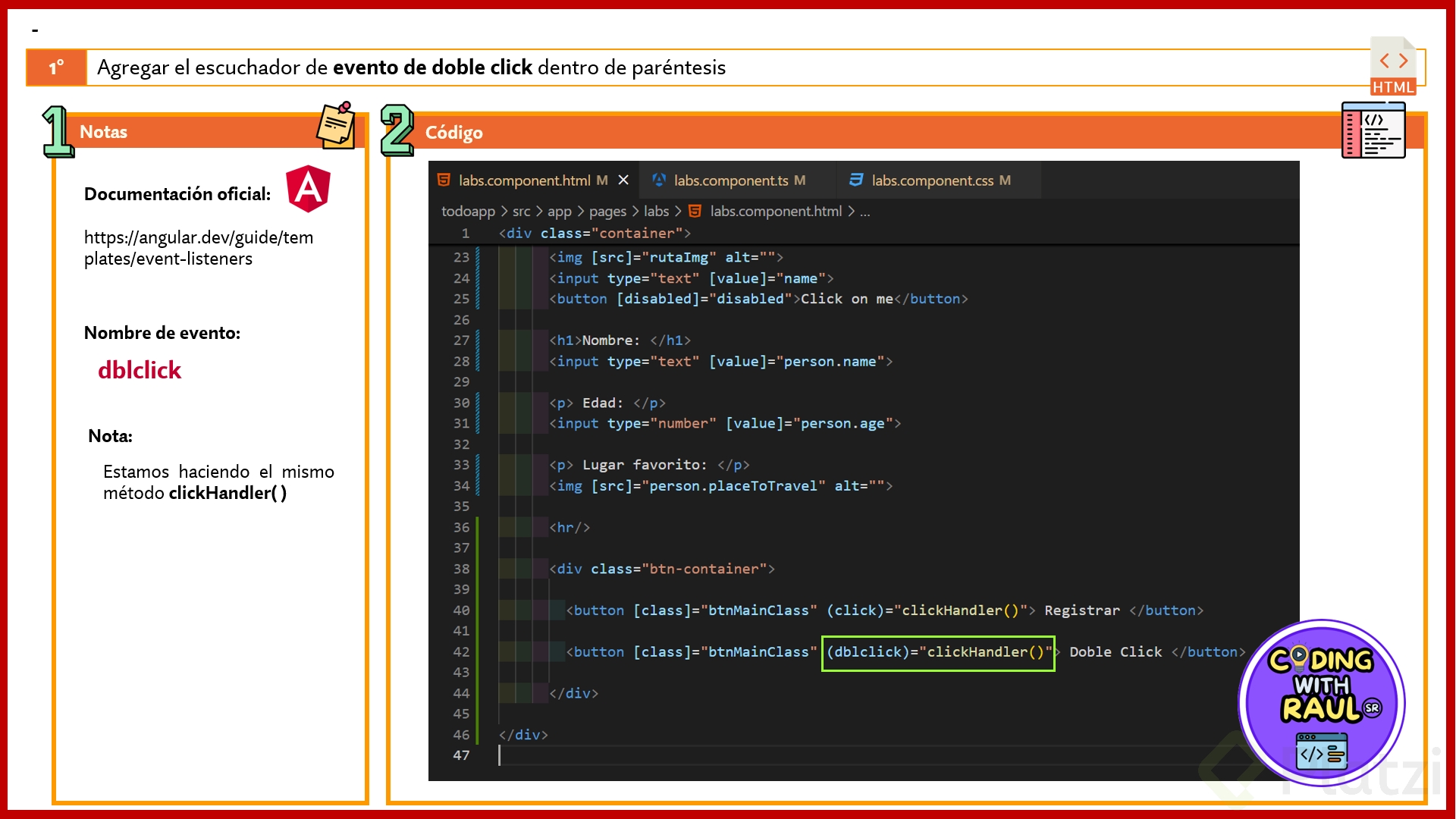Click the highlighted dblclick clickHandler code box
The height and width of the screenshot is (819, 1456).
[938, 652]
